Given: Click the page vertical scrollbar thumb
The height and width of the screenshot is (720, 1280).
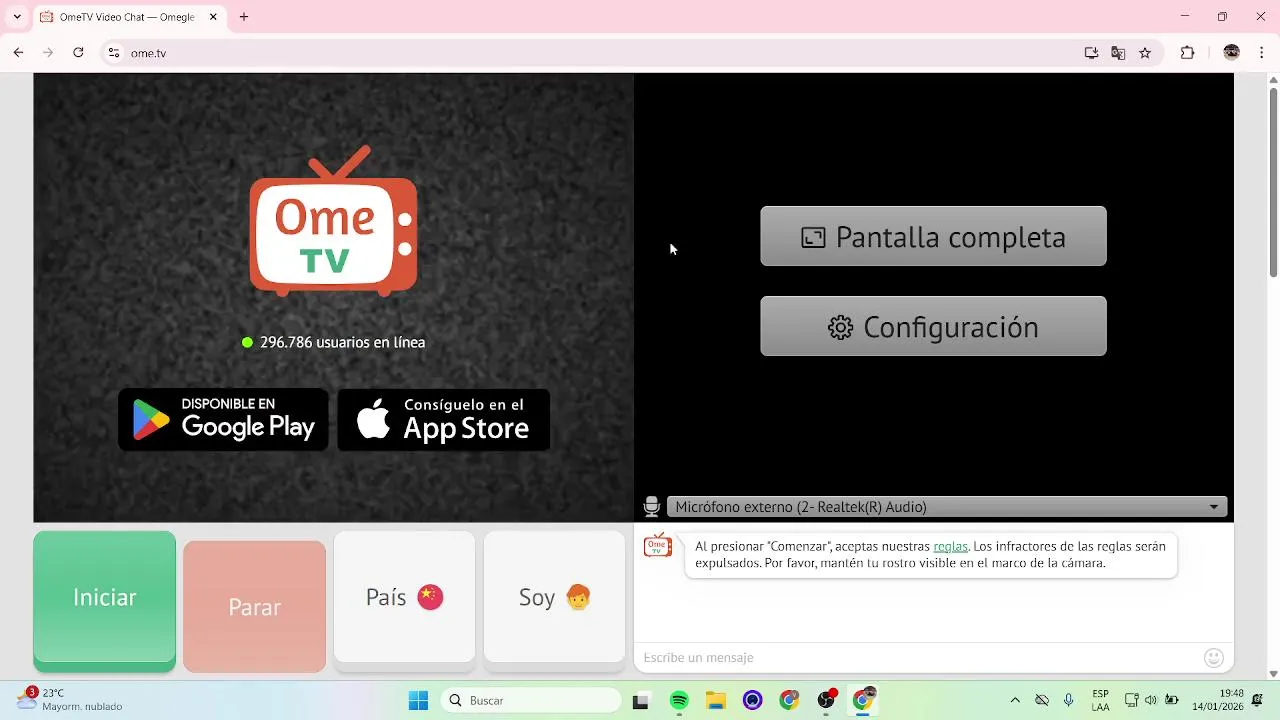Looking at the screenshot, I should pyautogui.click(x=1273, y=182).
